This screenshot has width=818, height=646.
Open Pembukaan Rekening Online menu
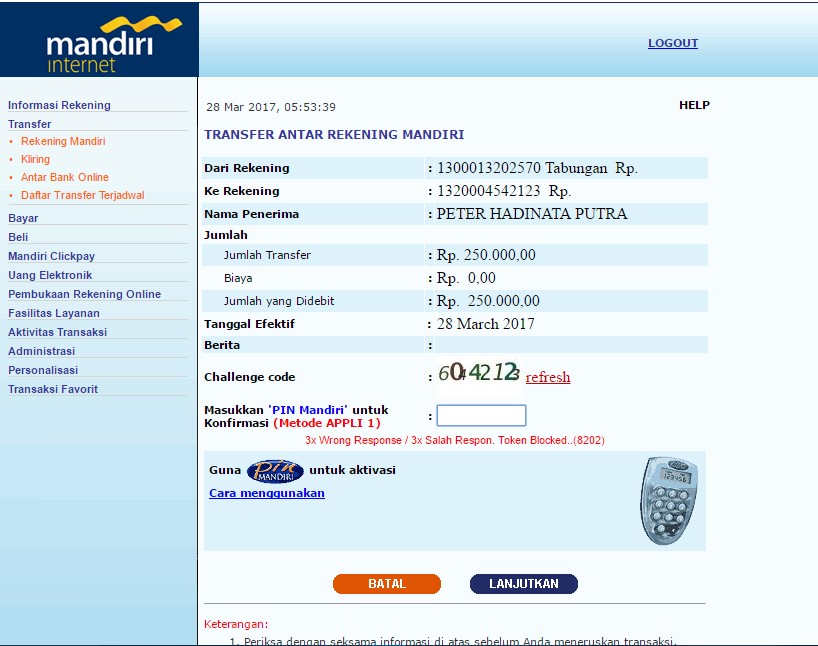tap(85, 294)
